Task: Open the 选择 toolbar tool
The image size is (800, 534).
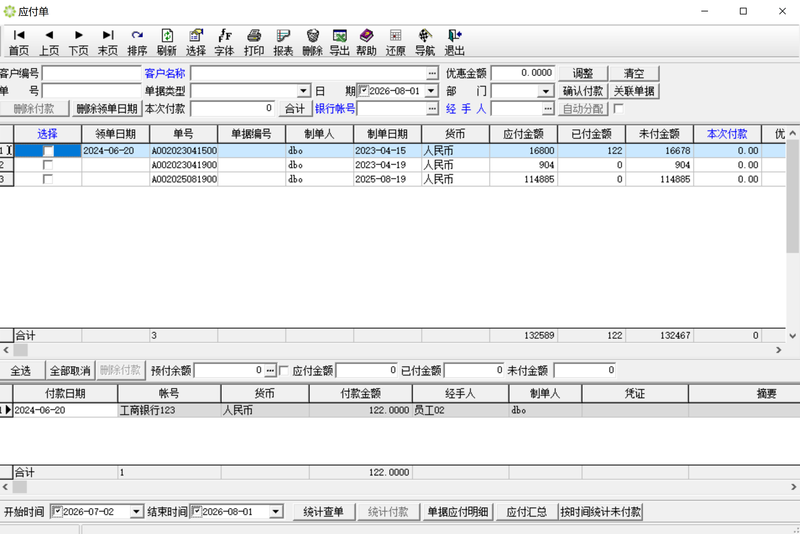Action: pos(196,42)
